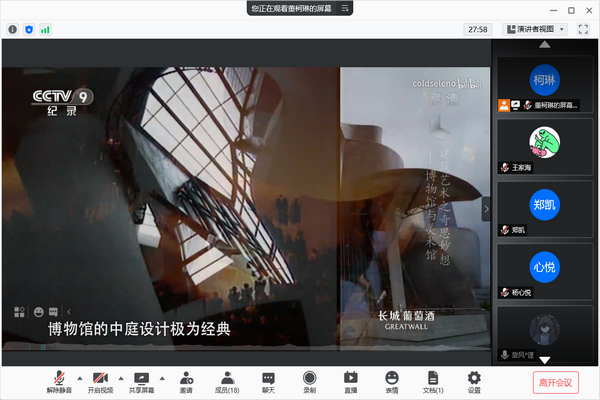The width and height of the screenshot is (600, 400).
Task: Click the subtitle 博物馆的中庭设计极为经典
Action: [139, 329]
